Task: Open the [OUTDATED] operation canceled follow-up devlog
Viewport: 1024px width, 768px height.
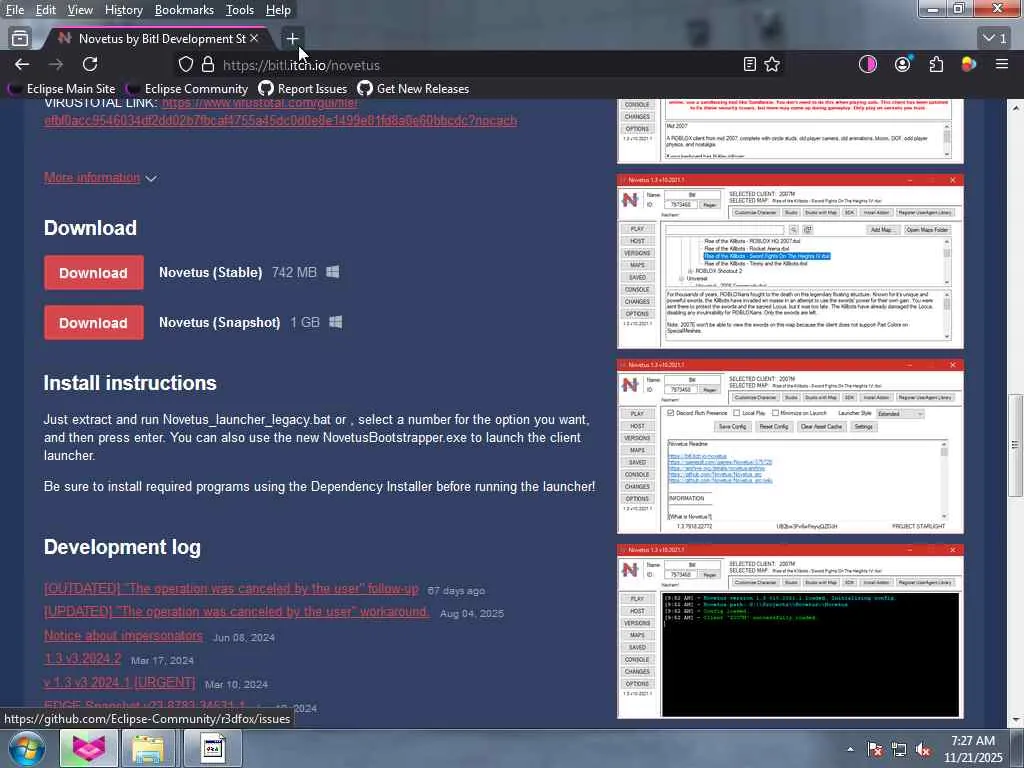Action: (x=231, y=588)
